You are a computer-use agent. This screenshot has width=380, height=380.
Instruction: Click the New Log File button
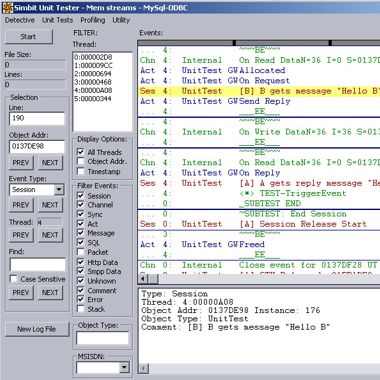(x=37, y=329)
